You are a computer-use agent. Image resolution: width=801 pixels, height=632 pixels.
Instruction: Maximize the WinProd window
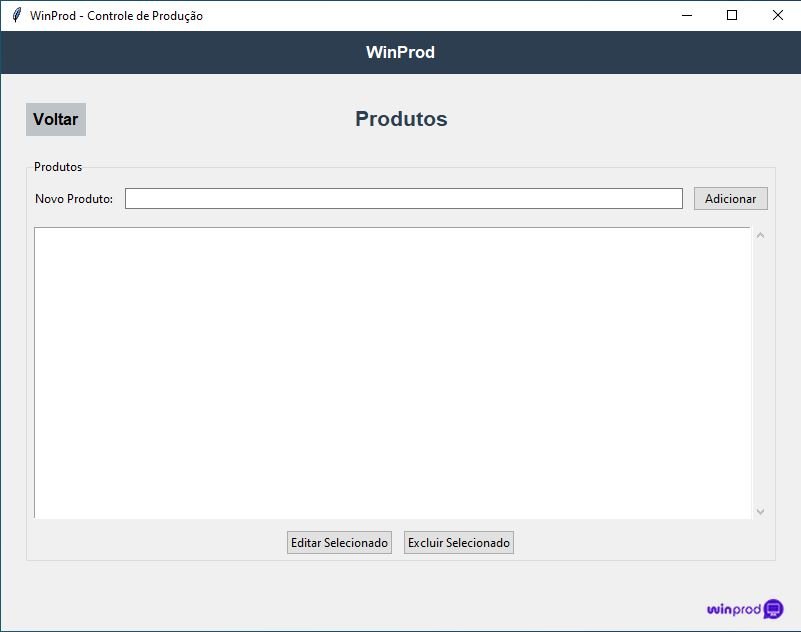point(732,15)
